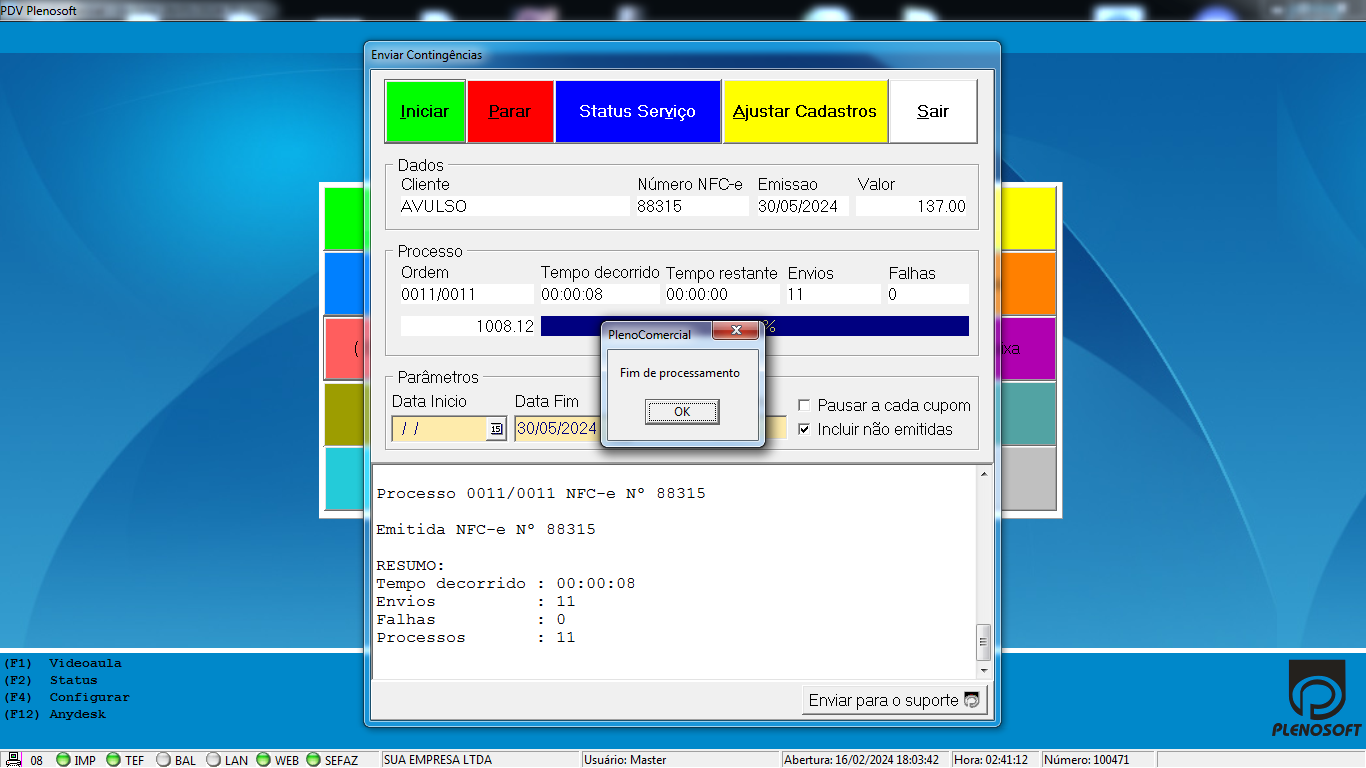Click the (F12) Anydesk shortcut text
This screenshot has height=768, width=1366.
(55, 714)
